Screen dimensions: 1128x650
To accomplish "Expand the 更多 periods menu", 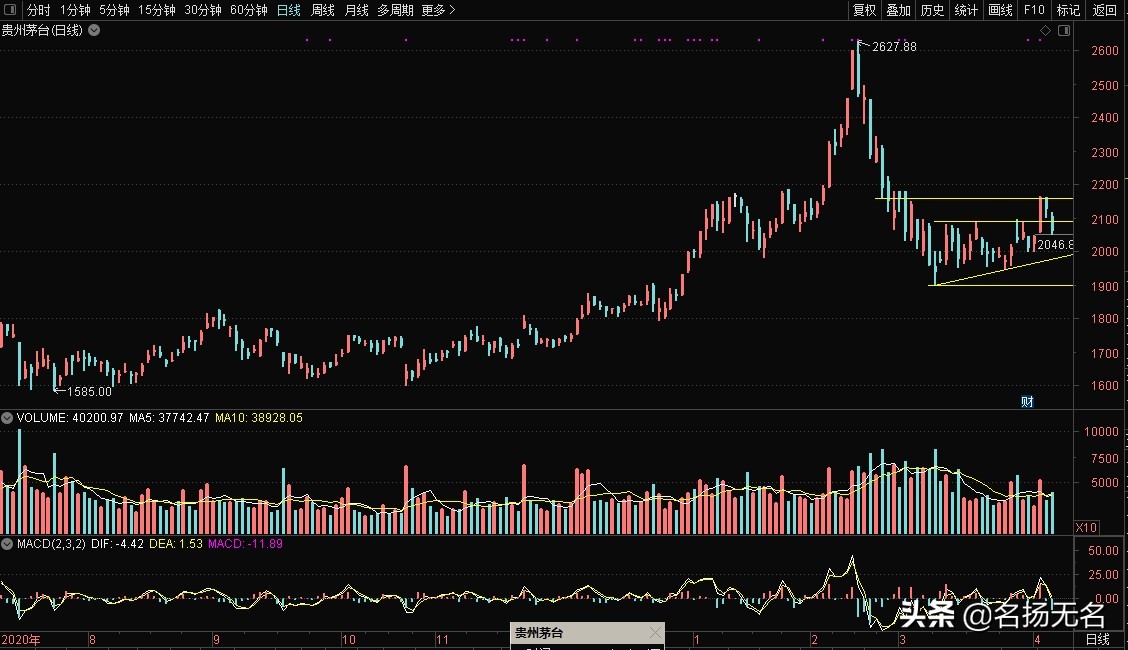I will (438, 10).
